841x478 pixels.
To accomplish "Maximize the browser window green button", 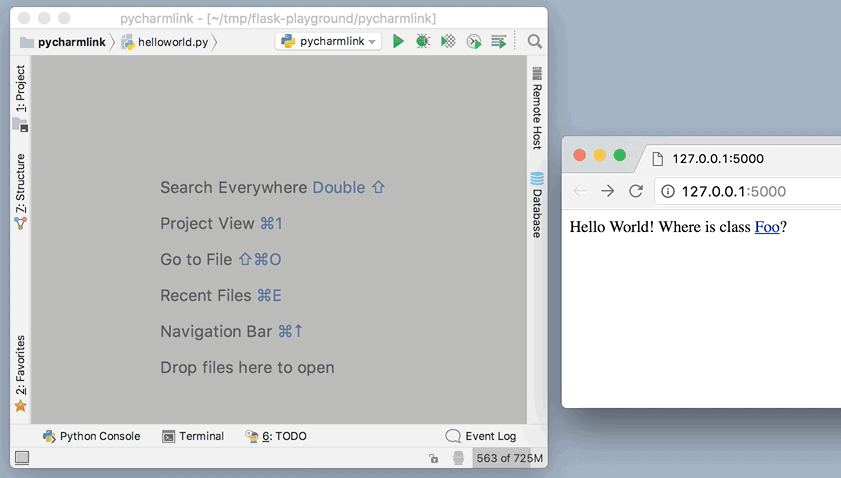I will (619, 155).
